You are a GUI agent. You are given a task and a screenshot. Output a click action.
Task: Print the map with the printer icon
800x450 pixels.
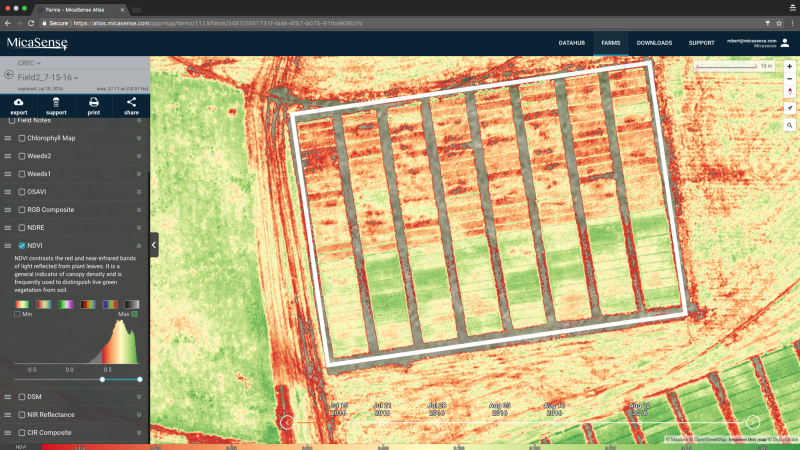(94, 102)
